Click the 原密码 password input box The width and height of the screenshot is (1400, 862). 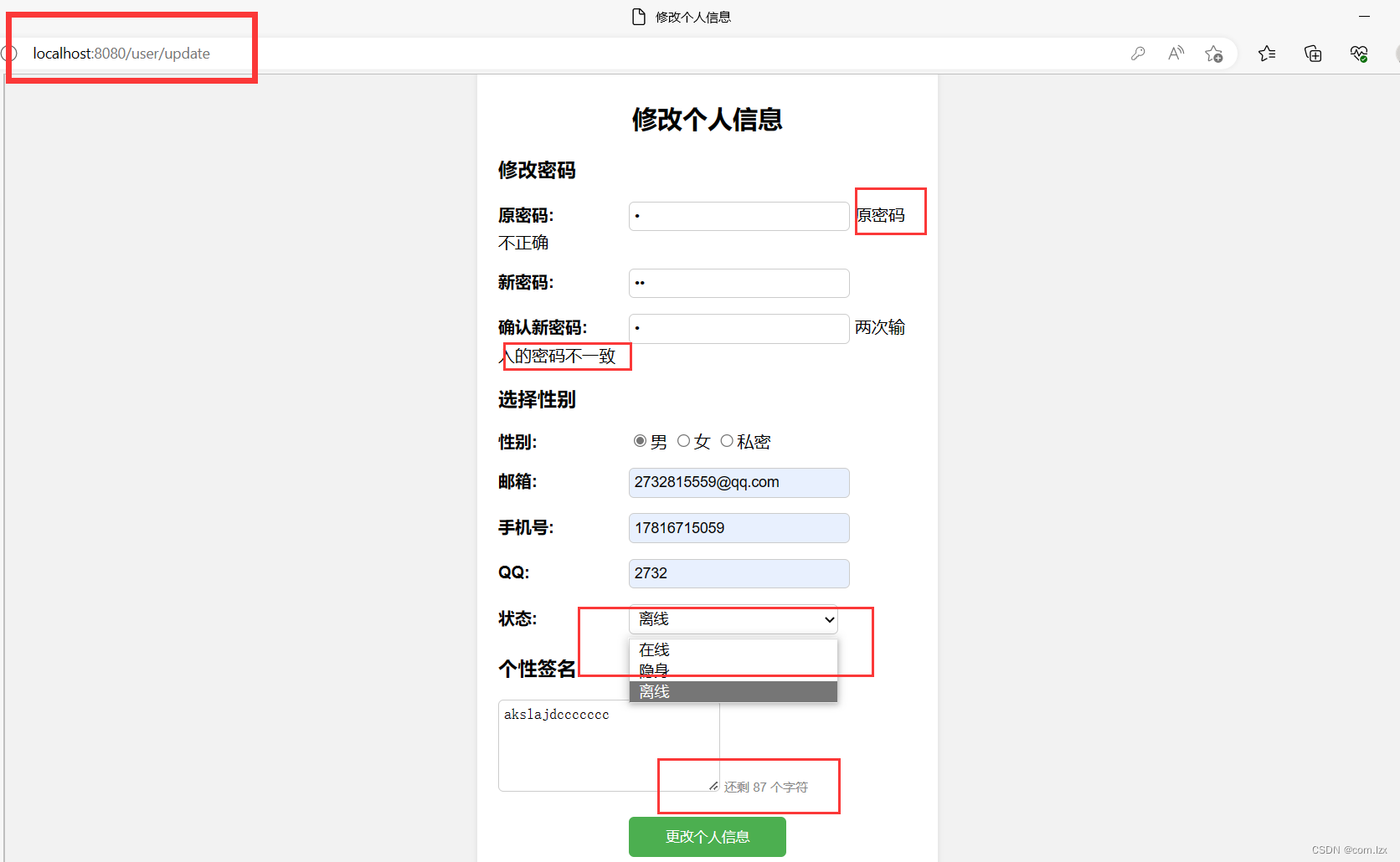(738, 216)
